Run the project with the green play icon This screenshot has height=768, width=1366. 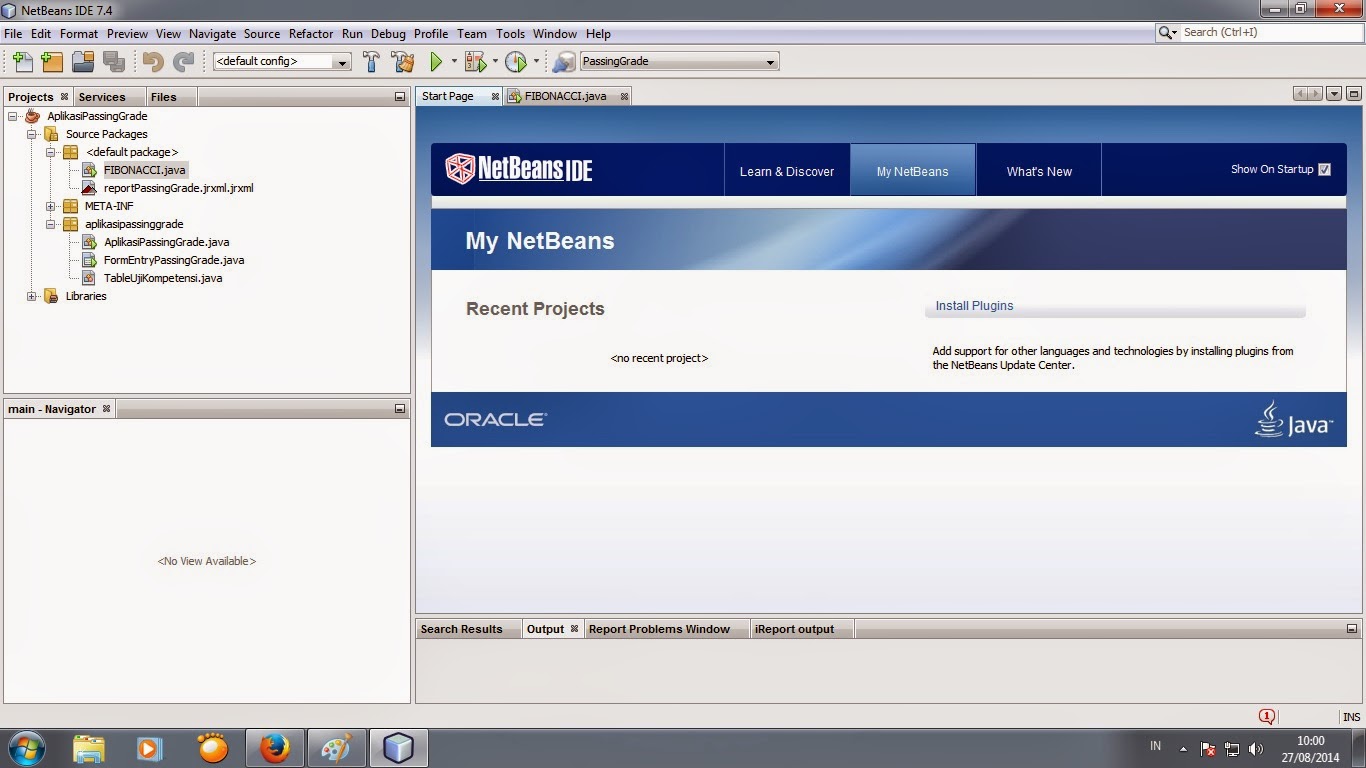pyautogui.click(x=436, y=62)
